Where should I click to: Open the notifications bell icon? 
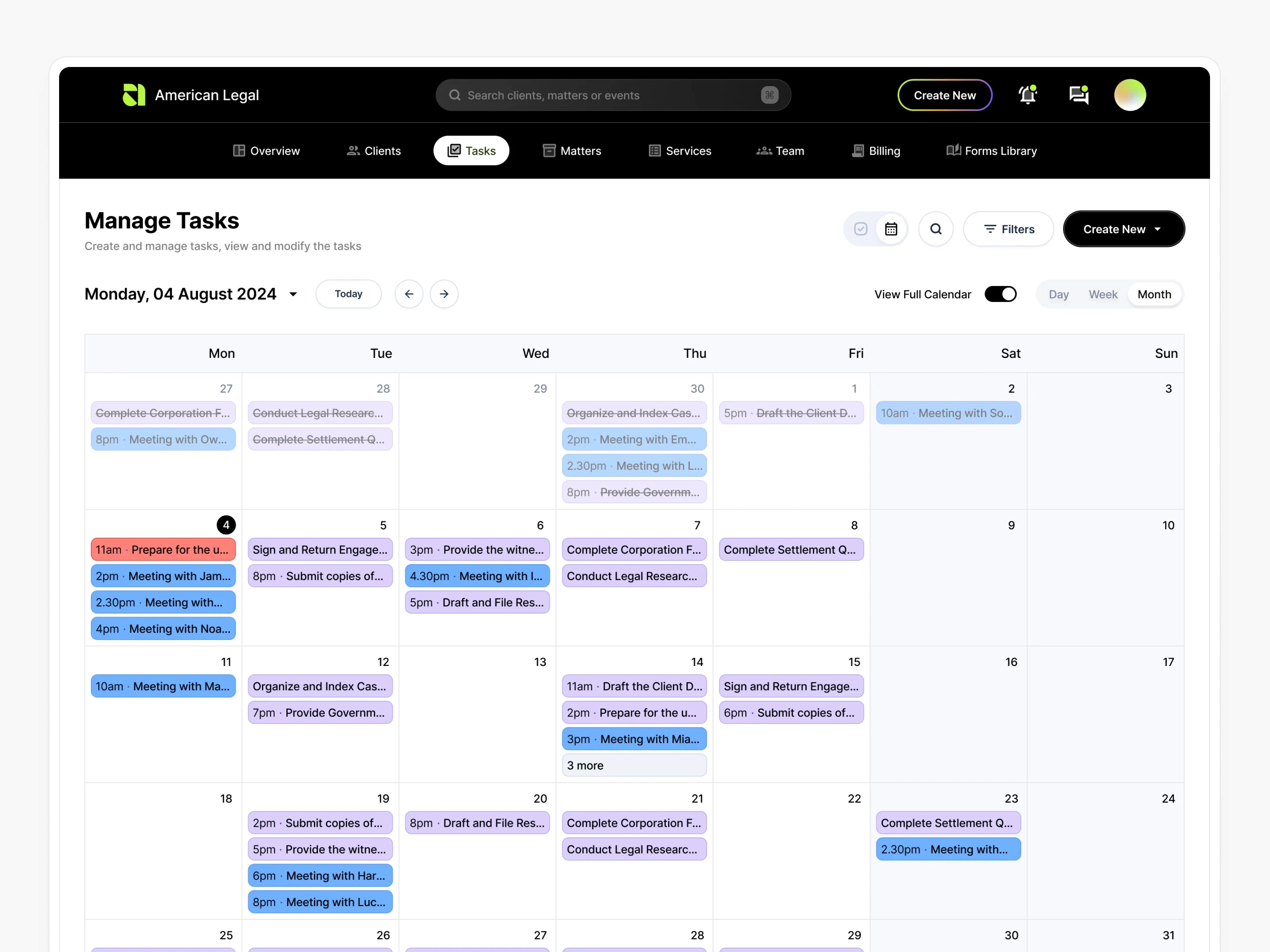[1027, 95]
